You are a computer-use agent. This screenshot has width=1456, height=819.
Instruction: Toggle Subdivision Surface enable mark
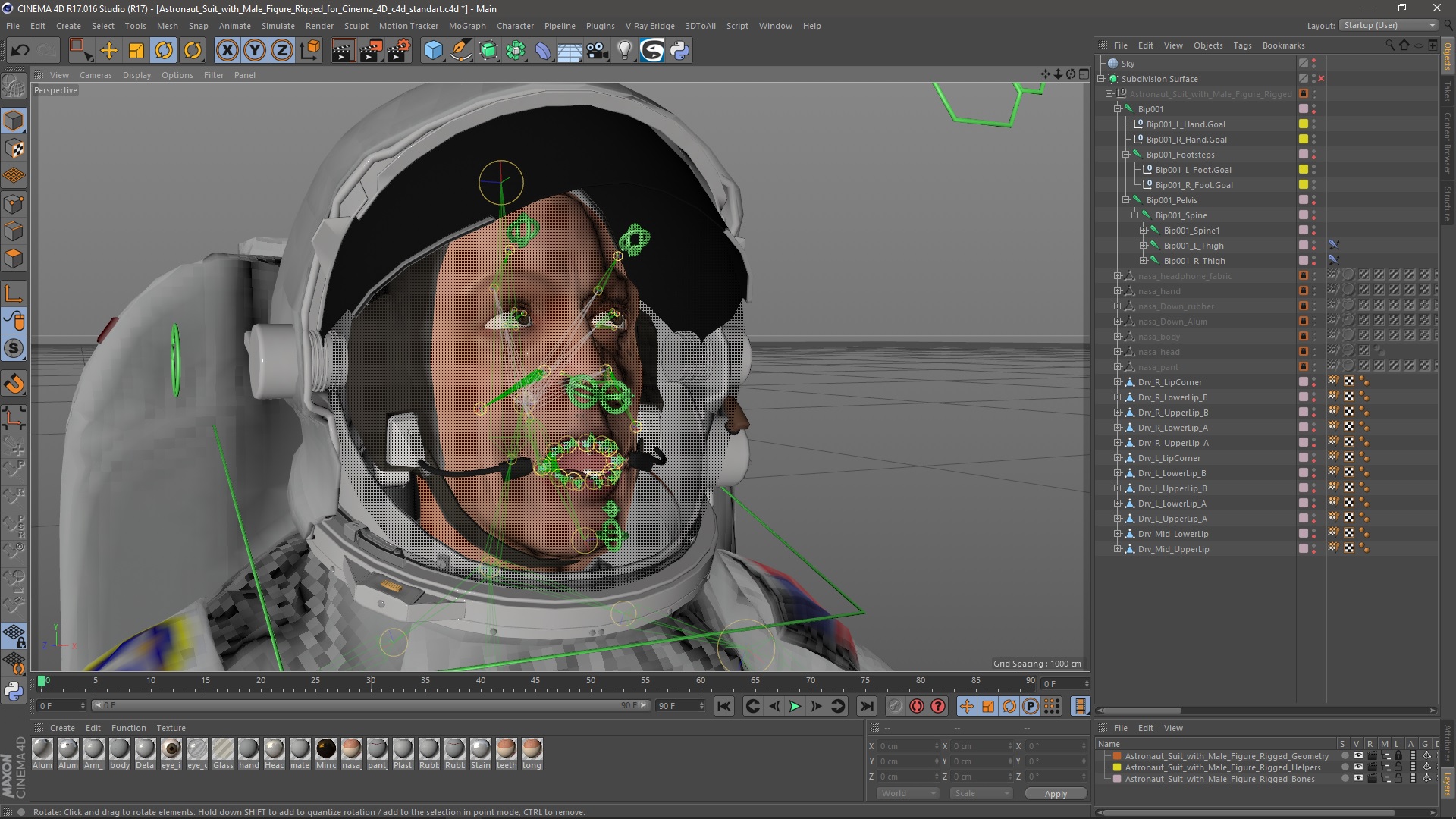1321,79
